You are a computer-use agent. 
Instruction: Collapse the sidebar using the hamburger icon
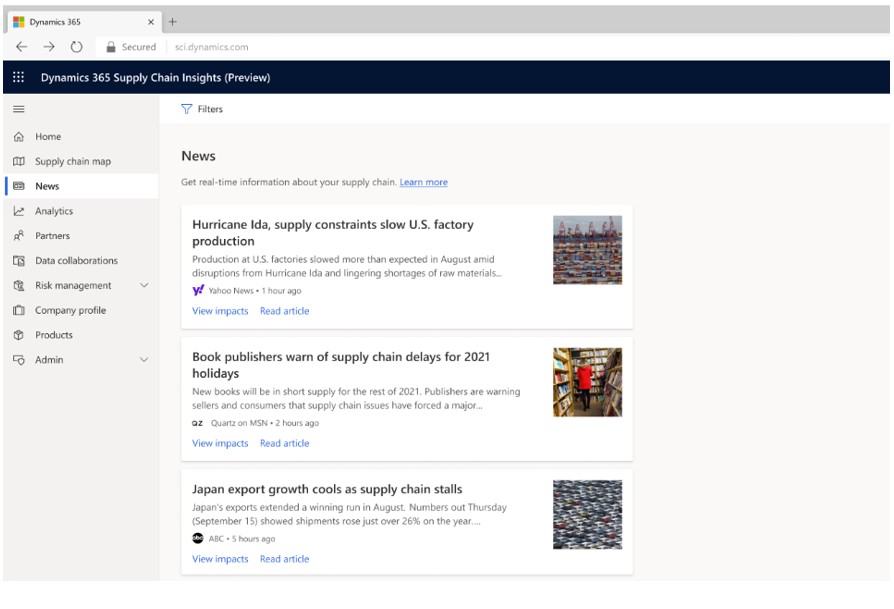(20, 110)
